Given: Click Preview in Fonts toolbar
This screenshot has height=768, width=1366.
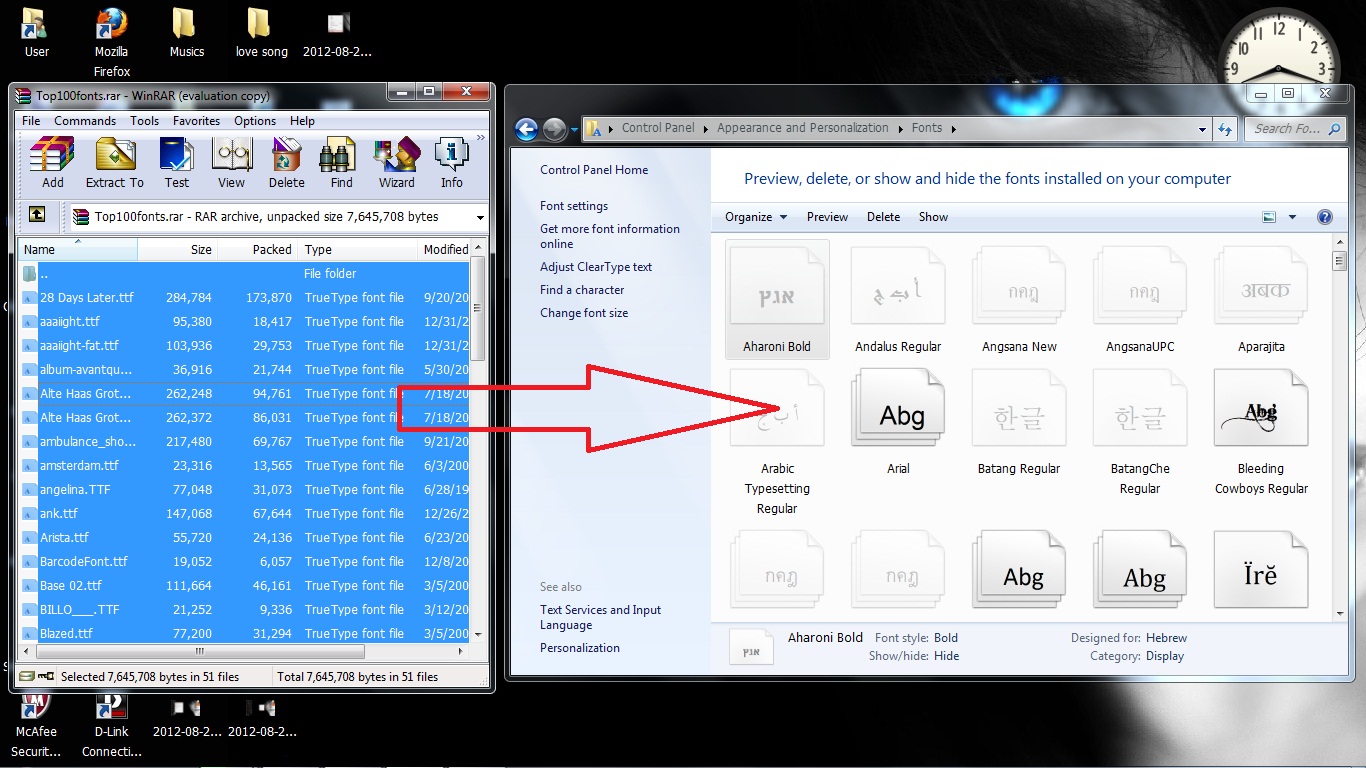Looking at the screenshot, I should pyautogui.click(x=827, y=217).
